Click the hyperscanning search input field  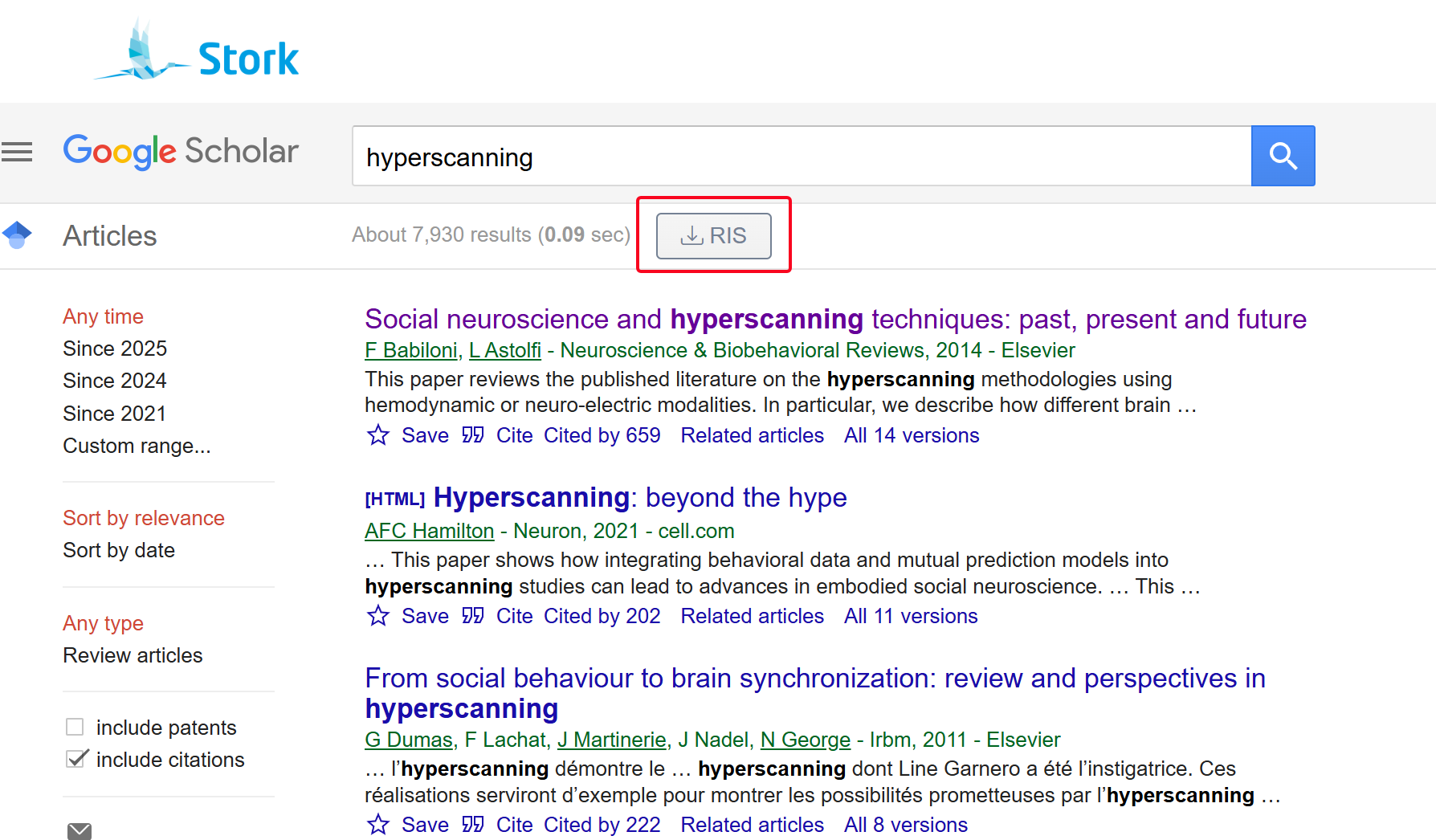[x=801, y=157]
